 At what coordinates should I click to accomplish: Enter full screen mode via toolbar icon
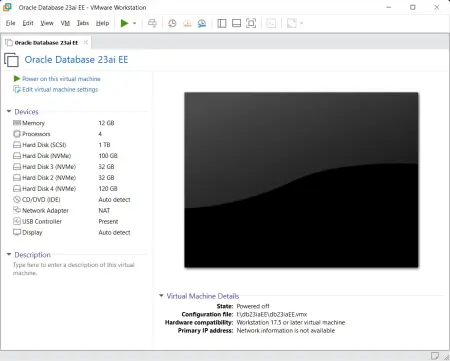[x=251, y=23]
